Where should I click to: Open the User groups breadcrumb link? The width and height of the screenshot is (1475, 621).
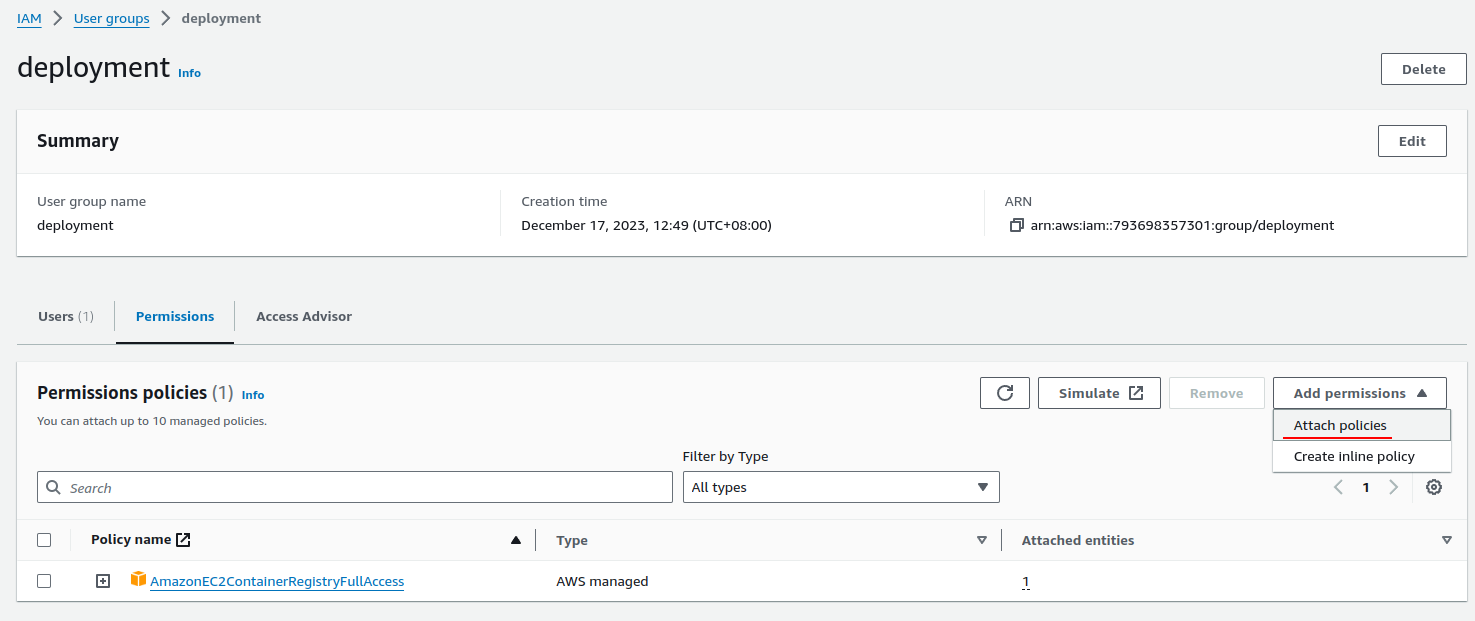click(112, 18)
